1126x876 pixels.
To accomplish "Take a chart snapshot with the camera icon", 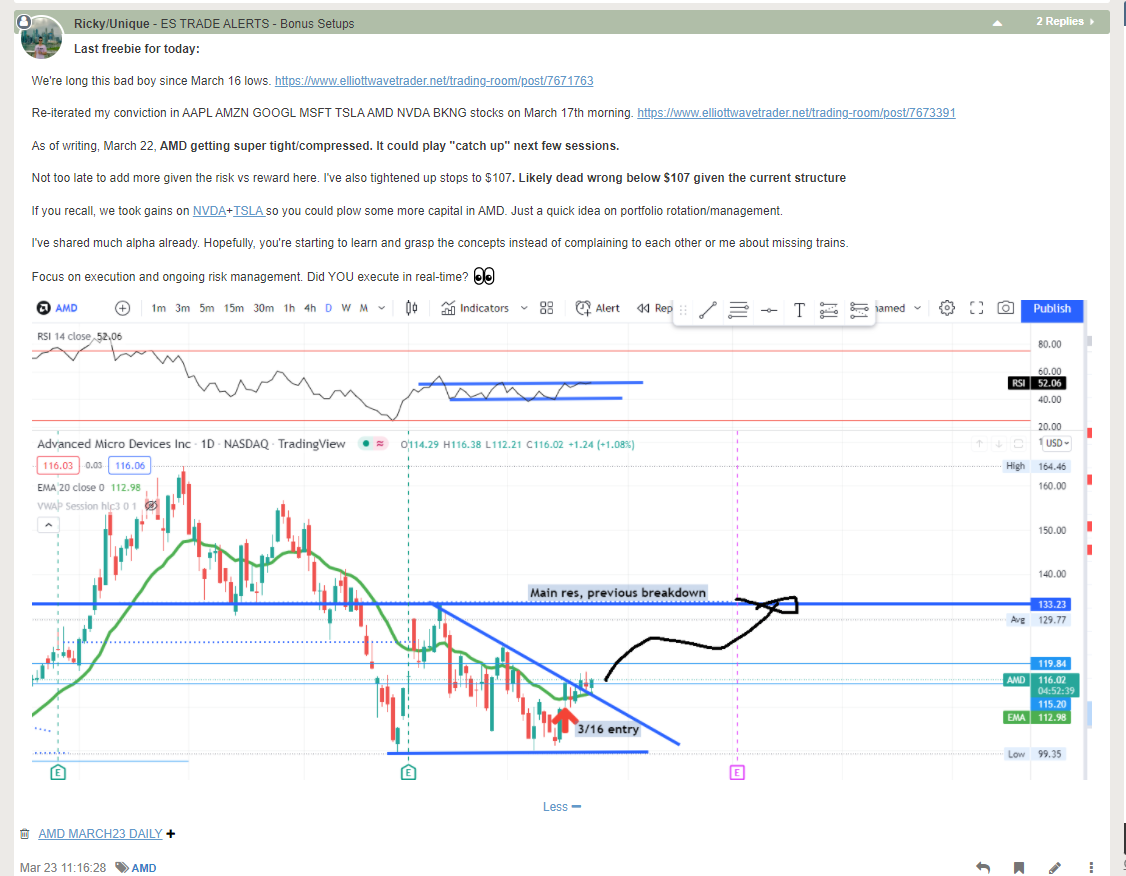I will coord(1005,308).
